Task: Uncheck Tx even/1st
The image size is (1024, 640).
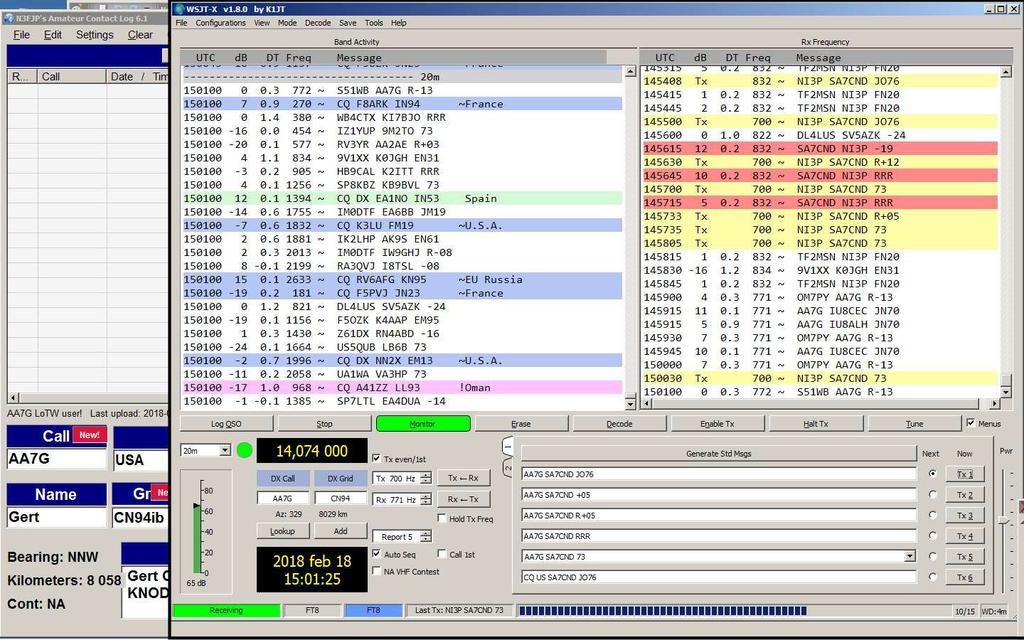Action: (x=376, y=458)
